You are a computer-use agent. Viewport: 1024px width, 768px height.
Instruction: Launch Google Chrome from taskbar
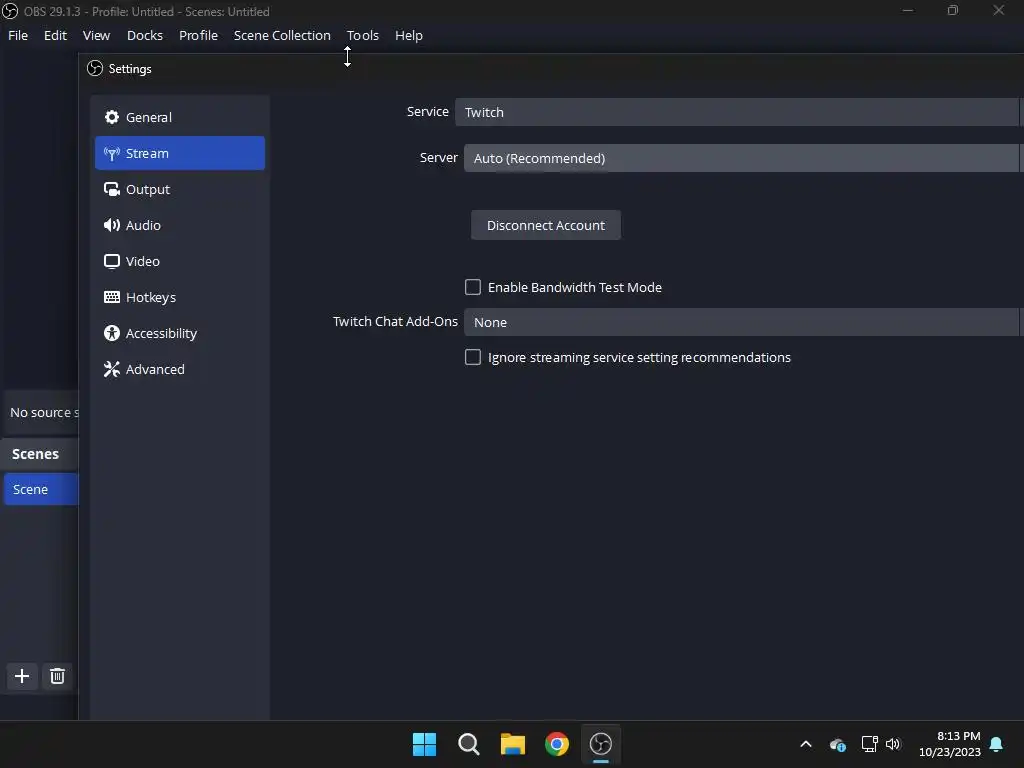[556, 744]
